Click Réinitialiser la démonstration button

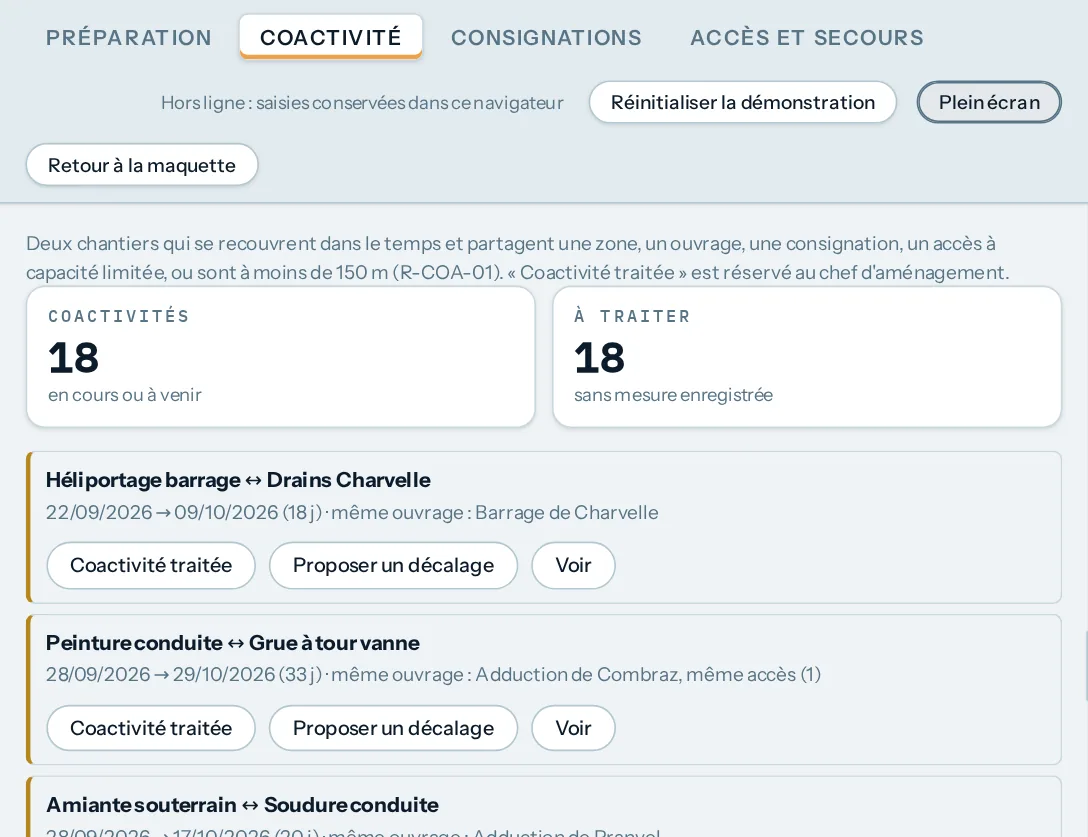(x=742, y=103)
